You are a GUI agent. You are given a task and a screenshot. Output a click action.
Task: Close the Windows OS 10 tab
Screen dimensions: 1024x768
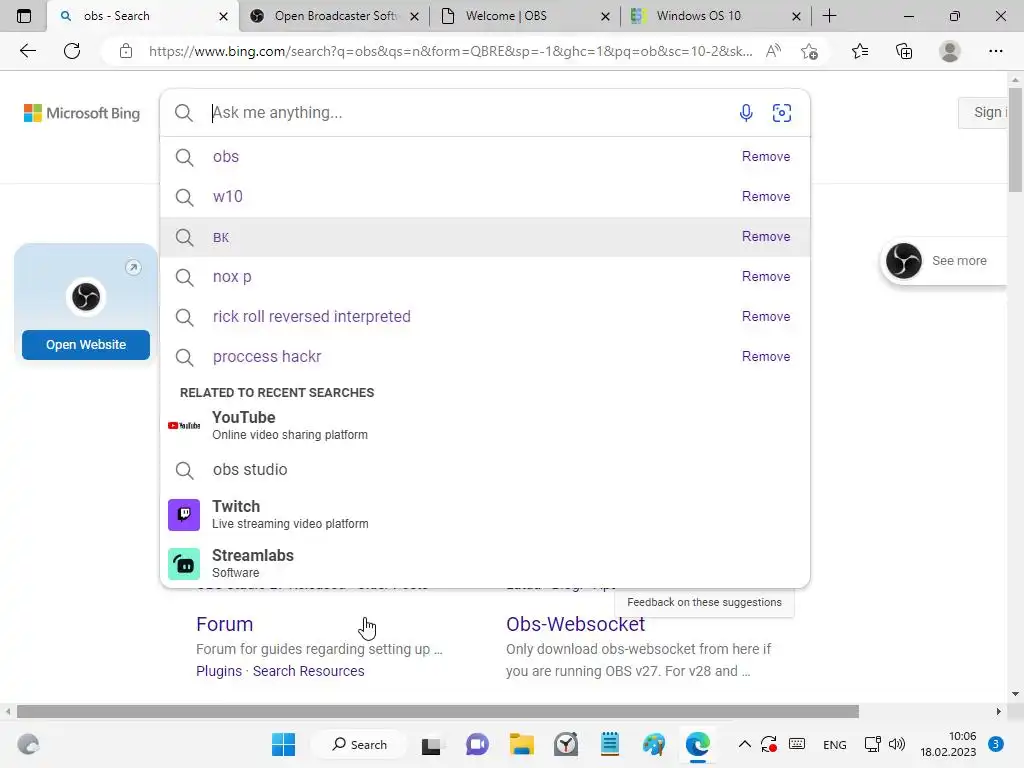[796, 16]
